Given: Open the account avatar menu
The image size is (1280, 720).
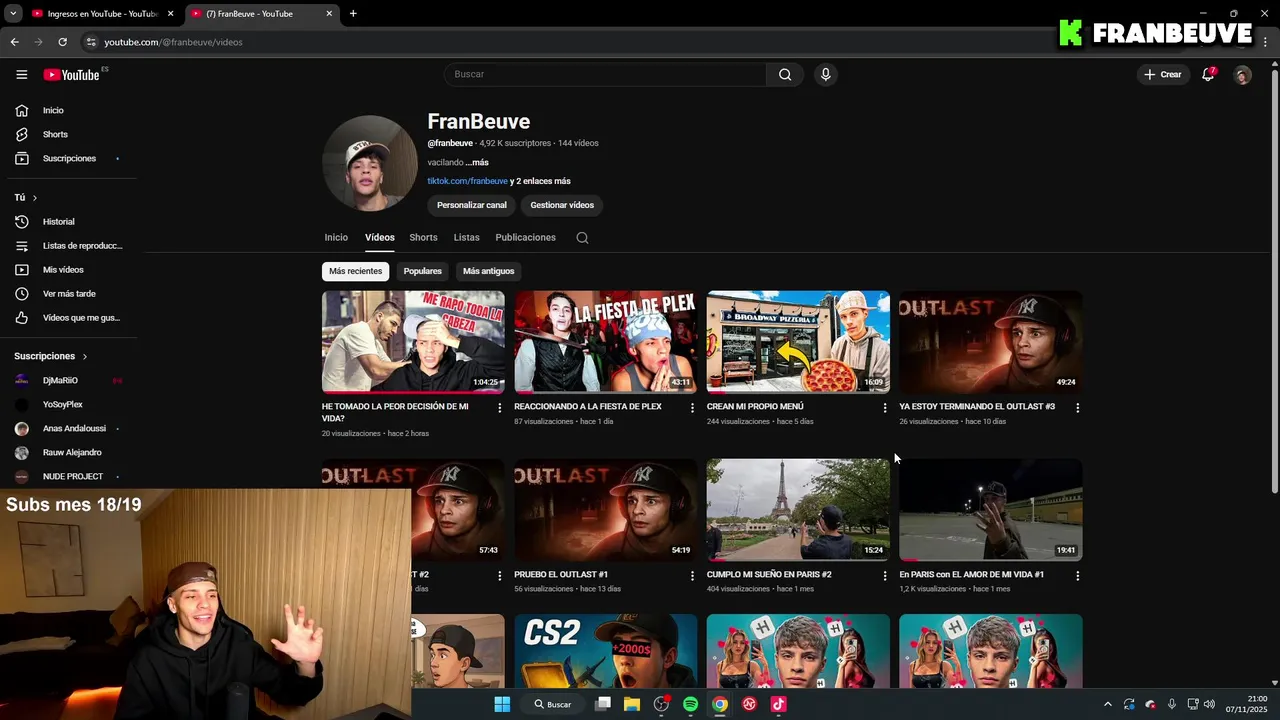Looking at the screenshot, I should pos(1242,75).
